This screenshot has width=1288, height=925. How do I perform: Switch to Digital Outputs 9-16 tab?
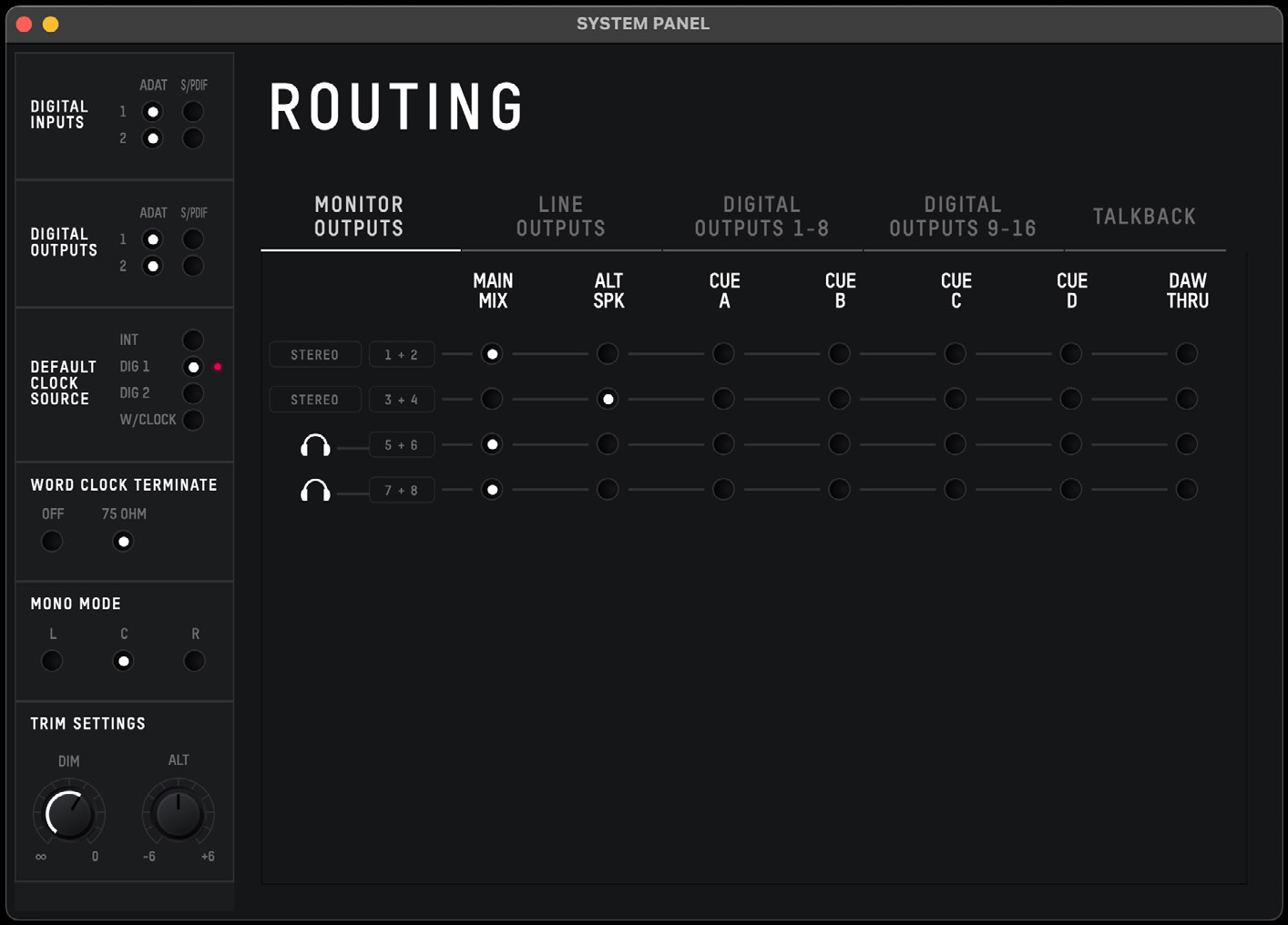(963, 217)
